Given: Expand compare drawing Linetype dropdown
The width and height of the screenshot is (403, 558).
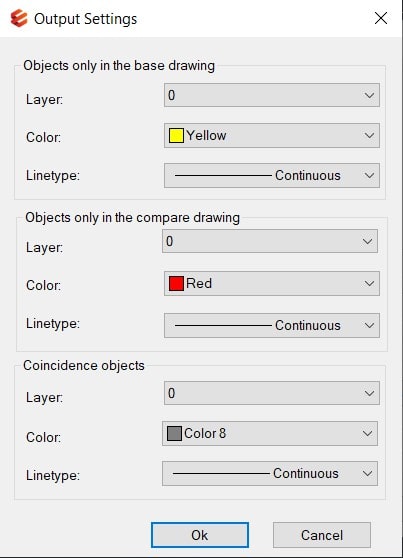Looking at the screenshot, I should click(x=272, y=325).
